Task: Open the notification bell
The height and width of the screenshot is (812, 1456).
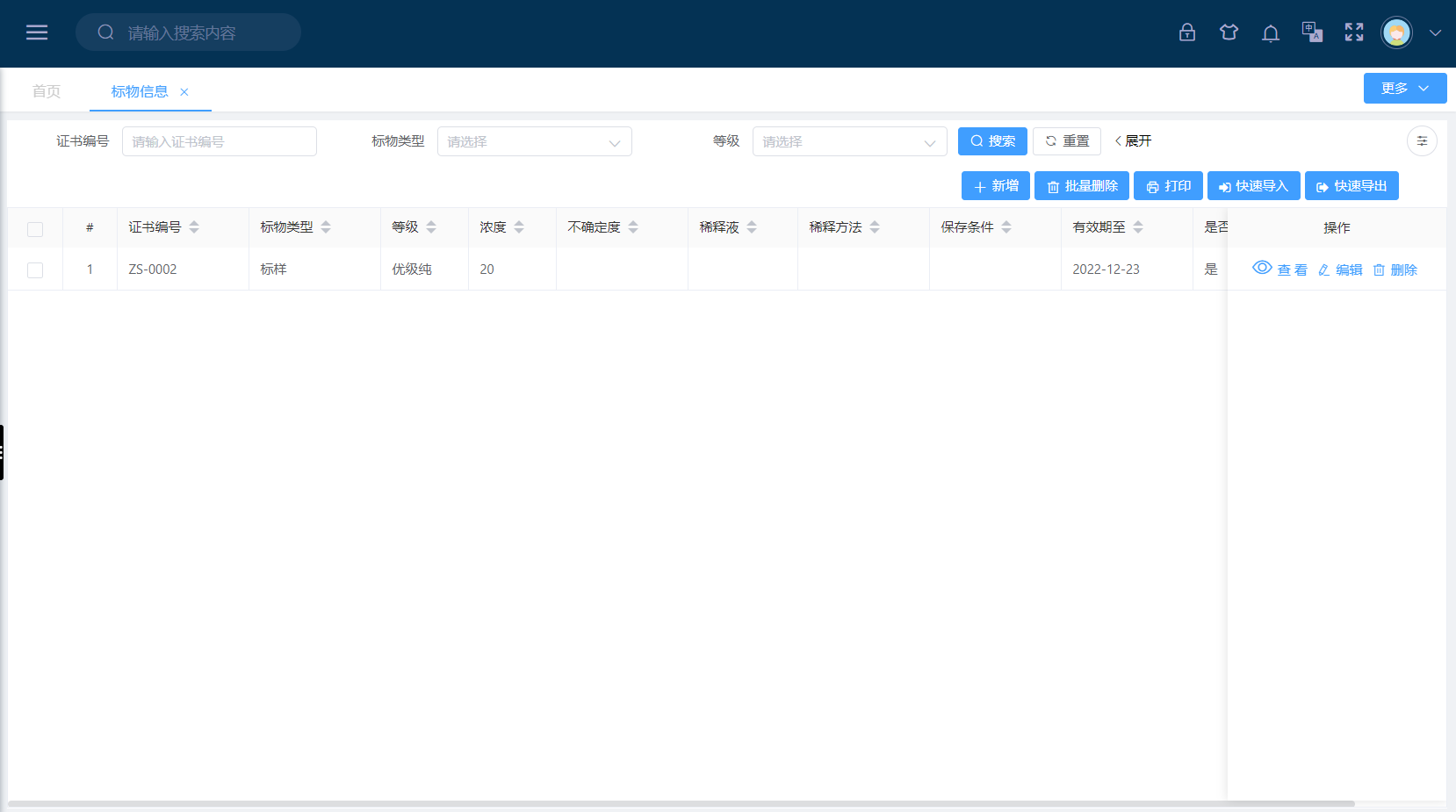Action: tap(1270, 33)
